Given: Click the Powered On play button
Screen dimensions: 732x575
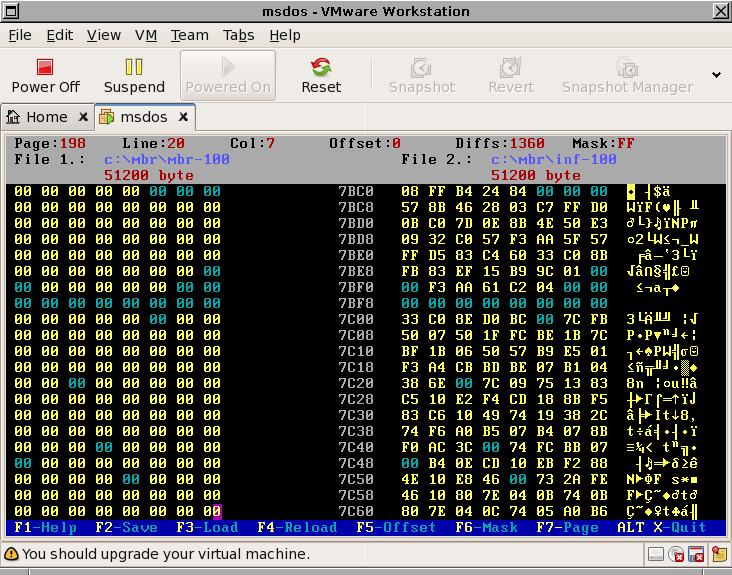Looking at the screenshot, I should pos(228,76).
